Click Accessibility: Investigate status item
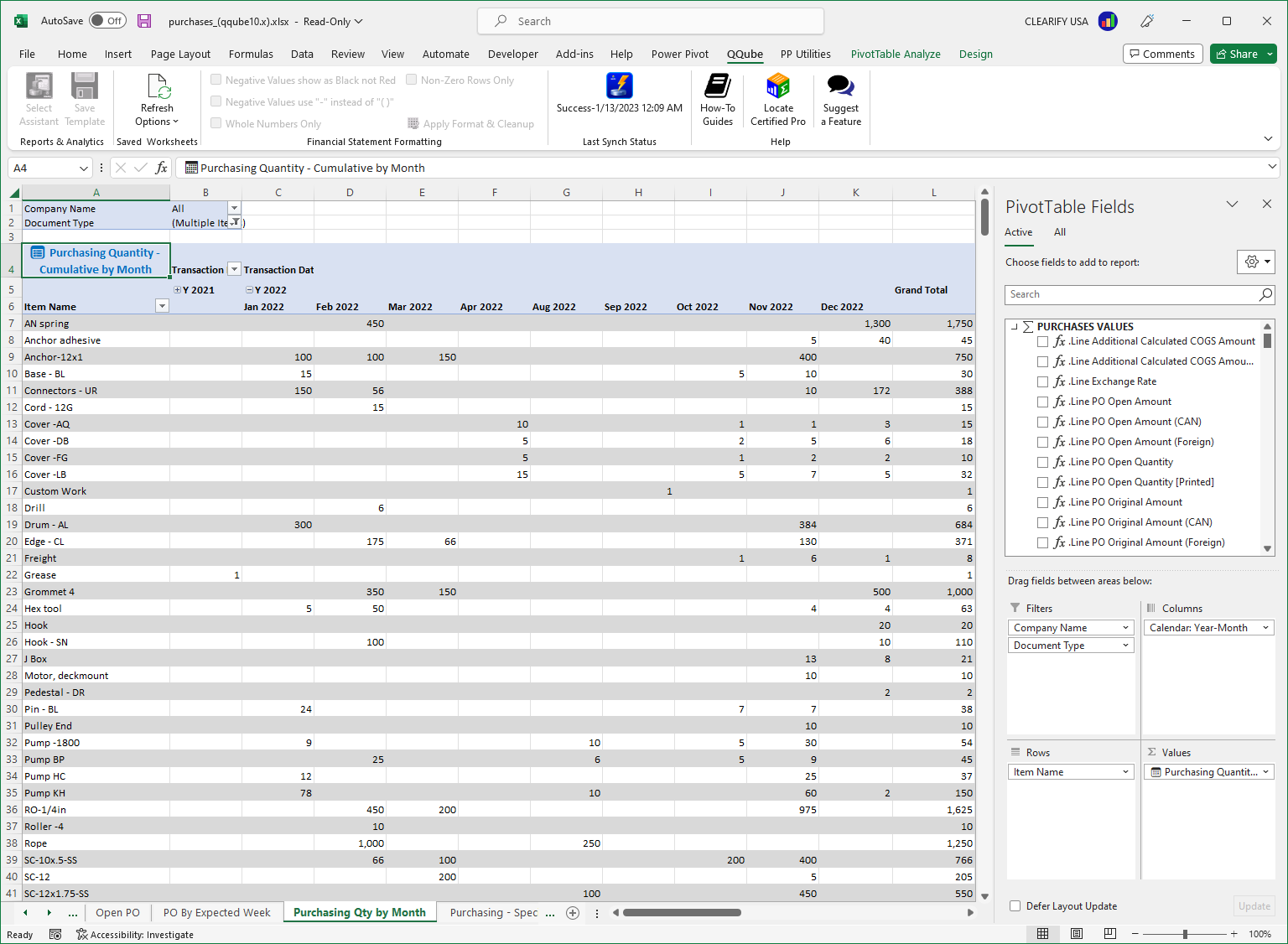Viewport: 1288px width, 944px height. coord(134,935)
